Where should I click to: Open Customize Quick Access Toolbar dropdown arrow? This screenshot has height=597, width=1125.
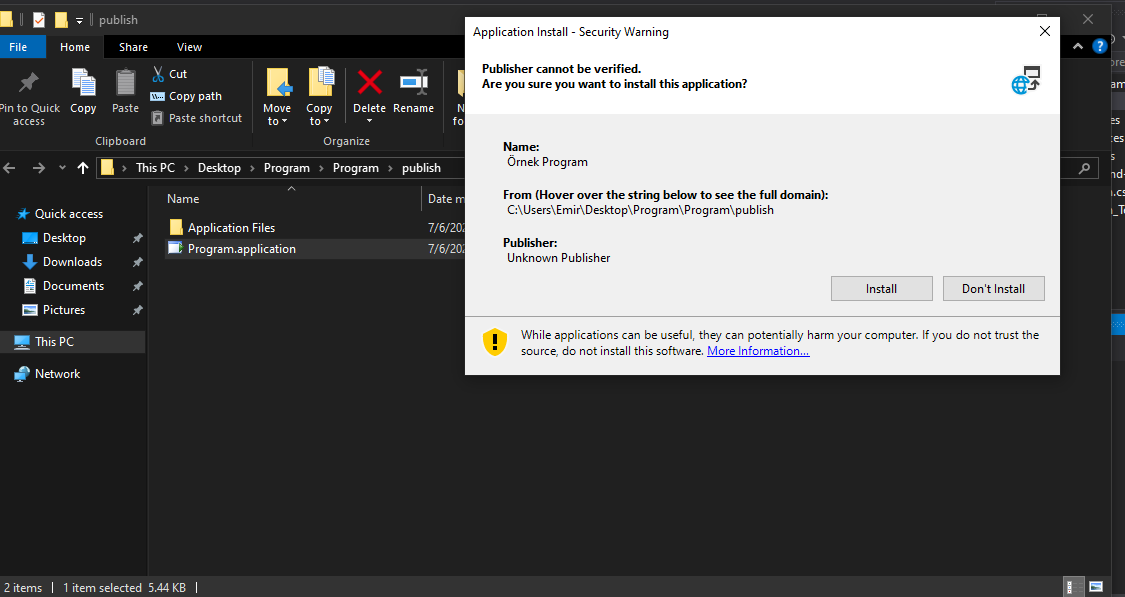(x=80, y=20)
